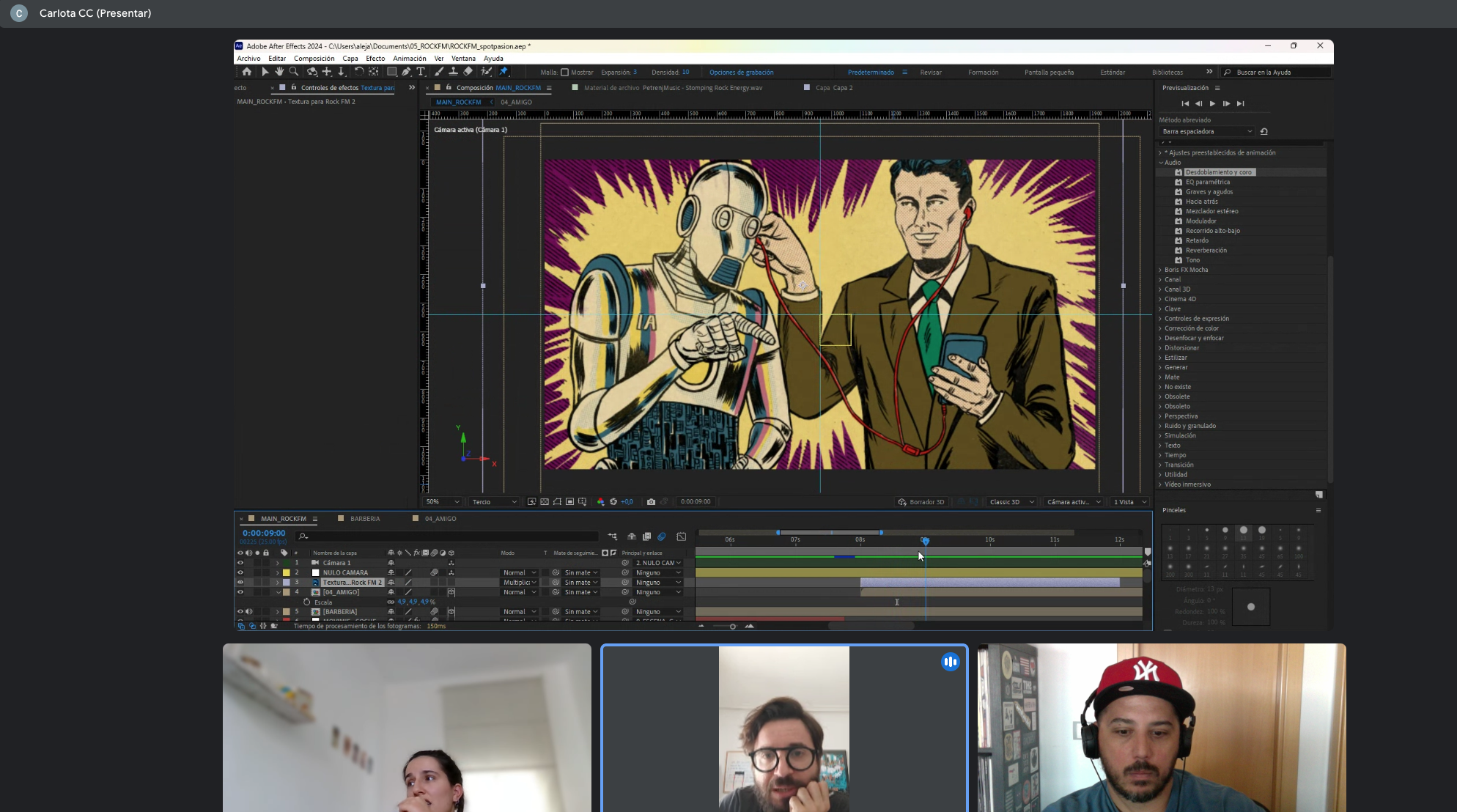The image size is (1457, 812).
Task: Enable the Malla Mostrar checkbox
Action: [x=564, y=73]
